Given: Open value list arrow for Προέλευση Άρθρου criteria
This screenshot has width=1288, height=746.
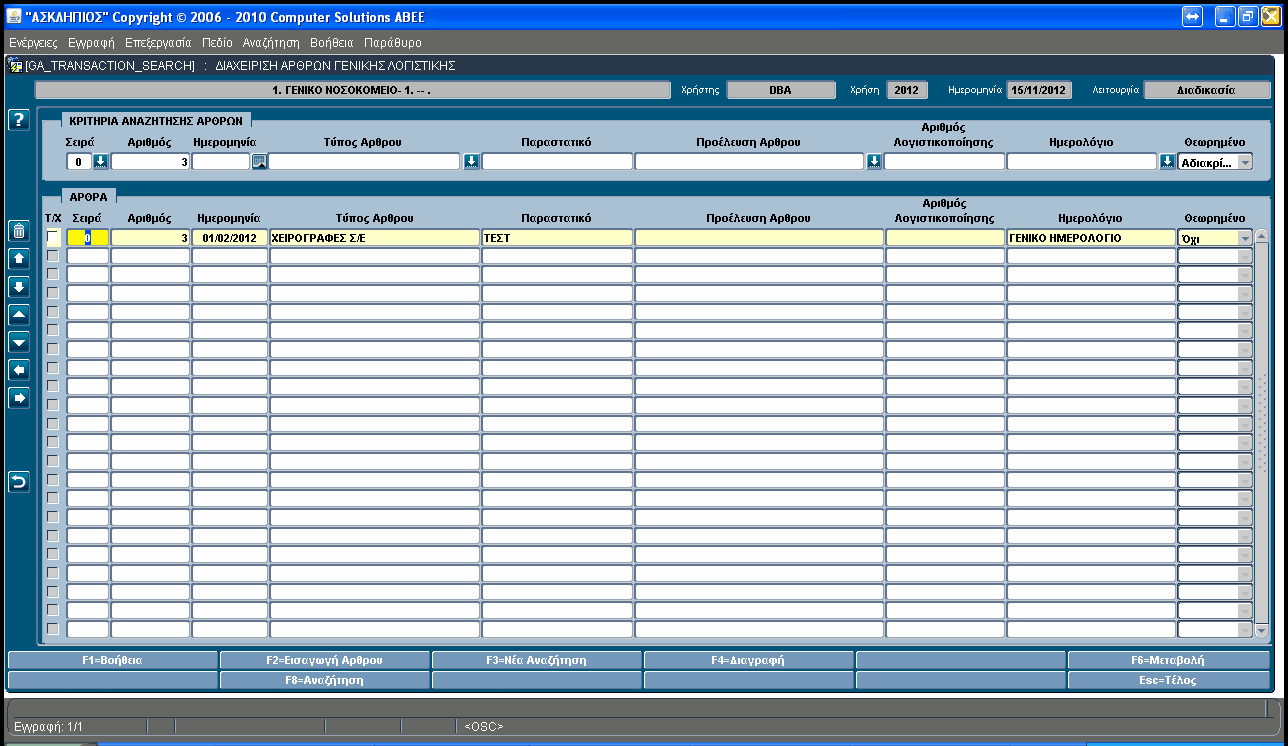Looking at the screenshot, I should pos(874,162).
